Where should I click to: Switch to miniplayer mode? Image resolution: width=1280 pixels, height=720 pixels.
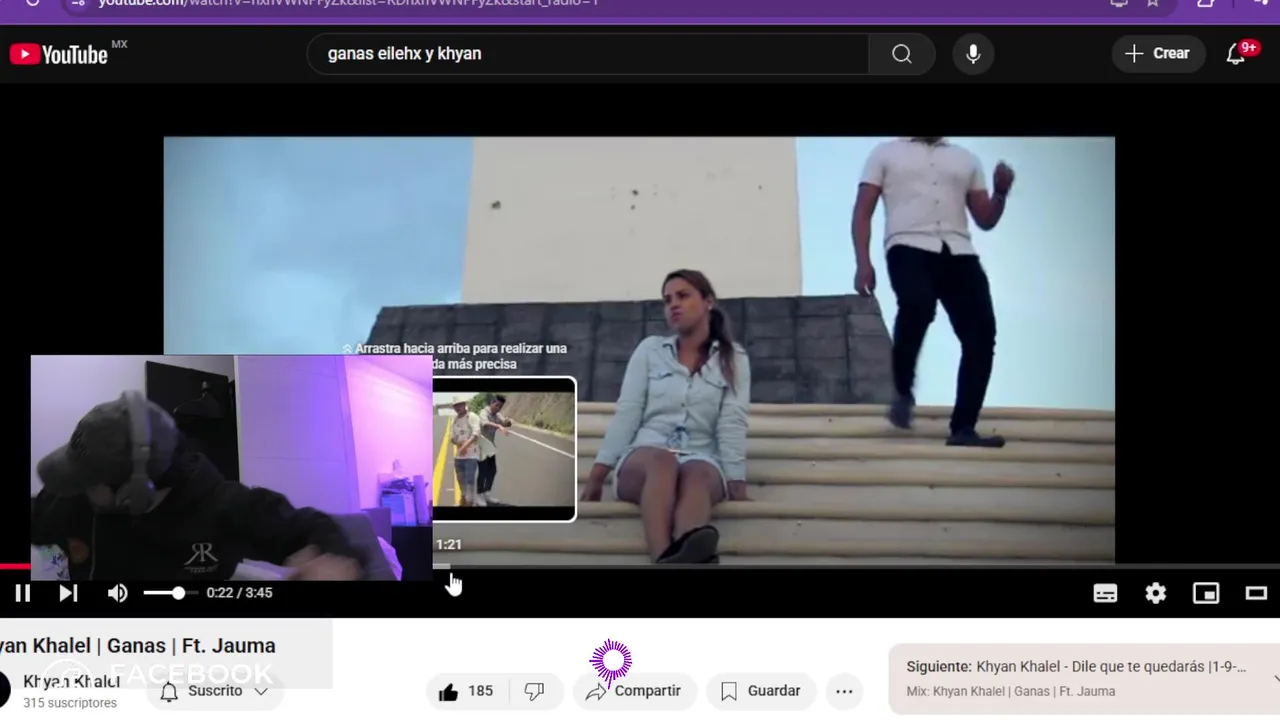(x=1206, y=593)
